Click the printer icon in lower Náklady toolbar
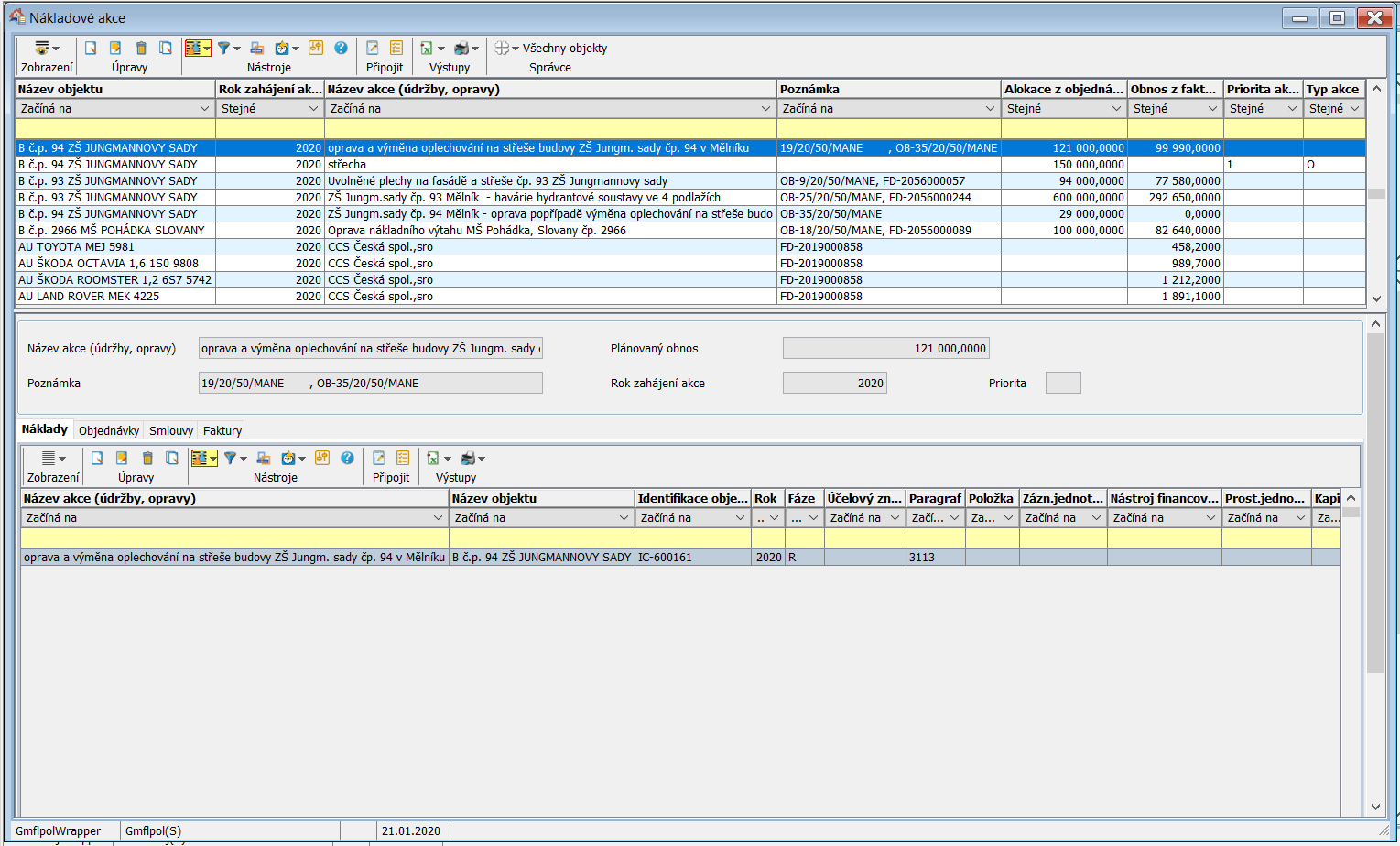Viewport: 1400px width, 846px height. pyautogui.click(x=469, y=459)
